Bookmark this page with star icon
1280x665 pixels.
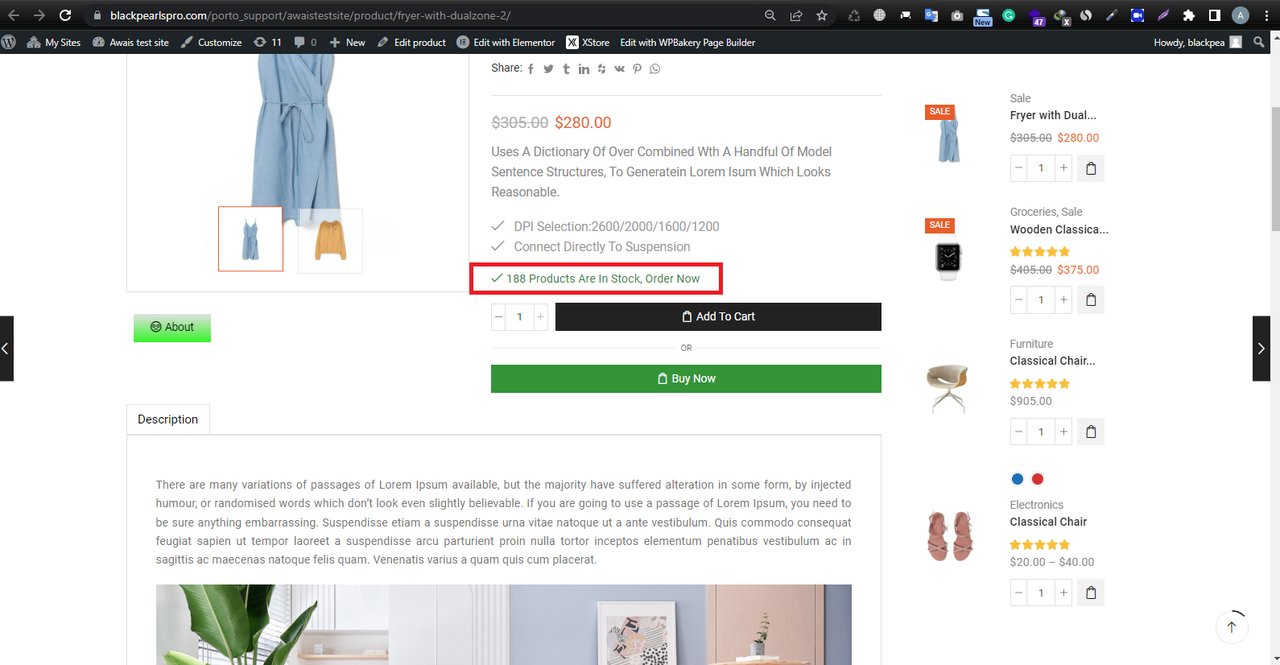821,15
